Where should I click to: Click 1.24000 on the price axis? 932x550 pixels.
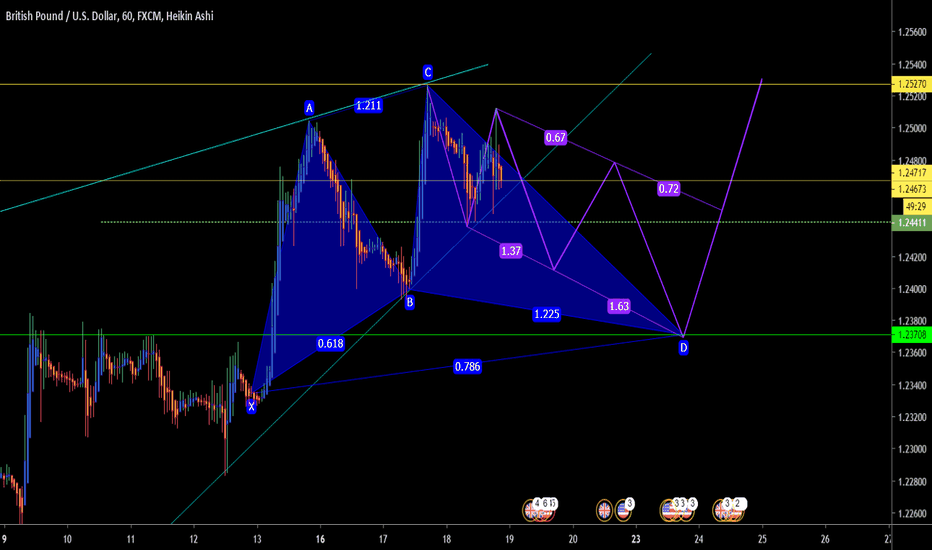(x=912, y=289)
